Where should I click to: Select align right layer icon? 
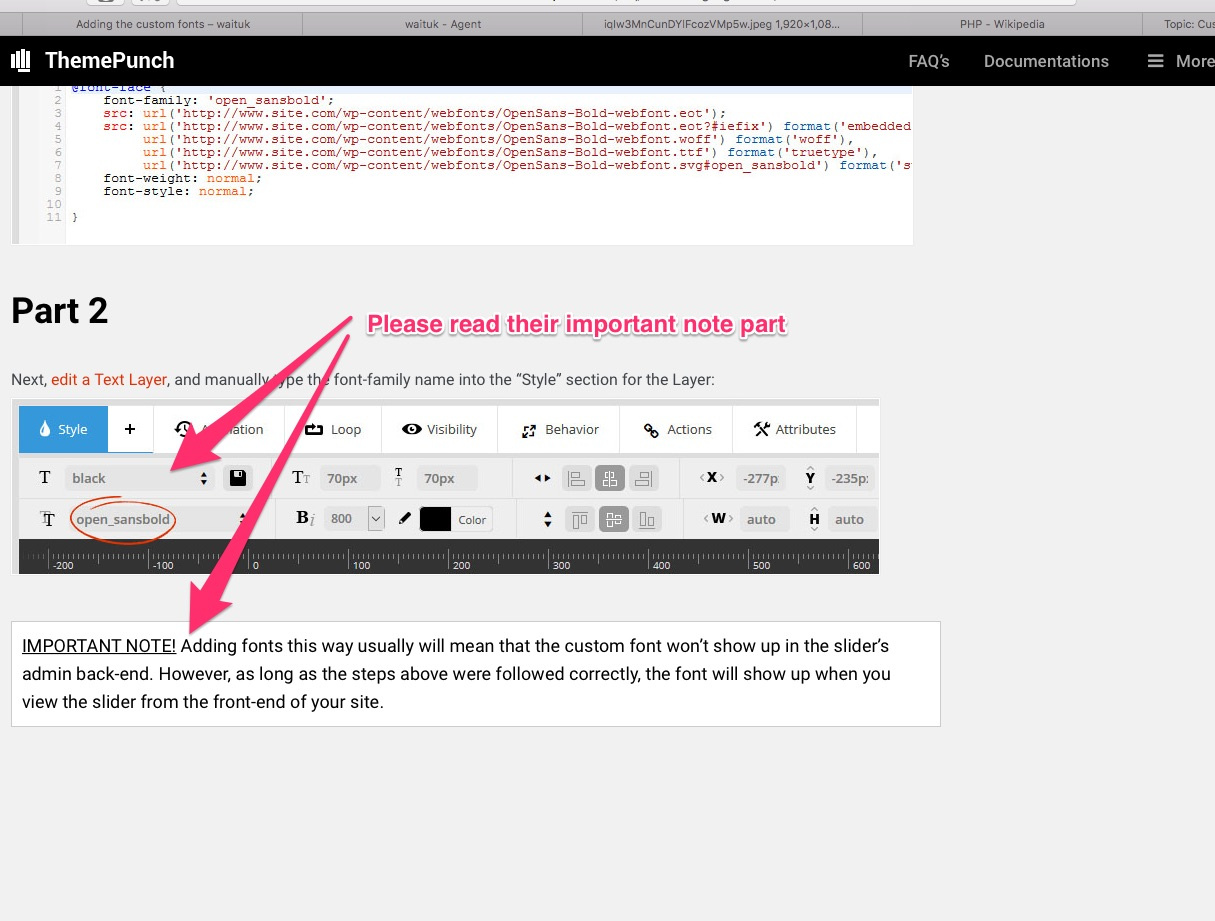[x=643, y=478]
